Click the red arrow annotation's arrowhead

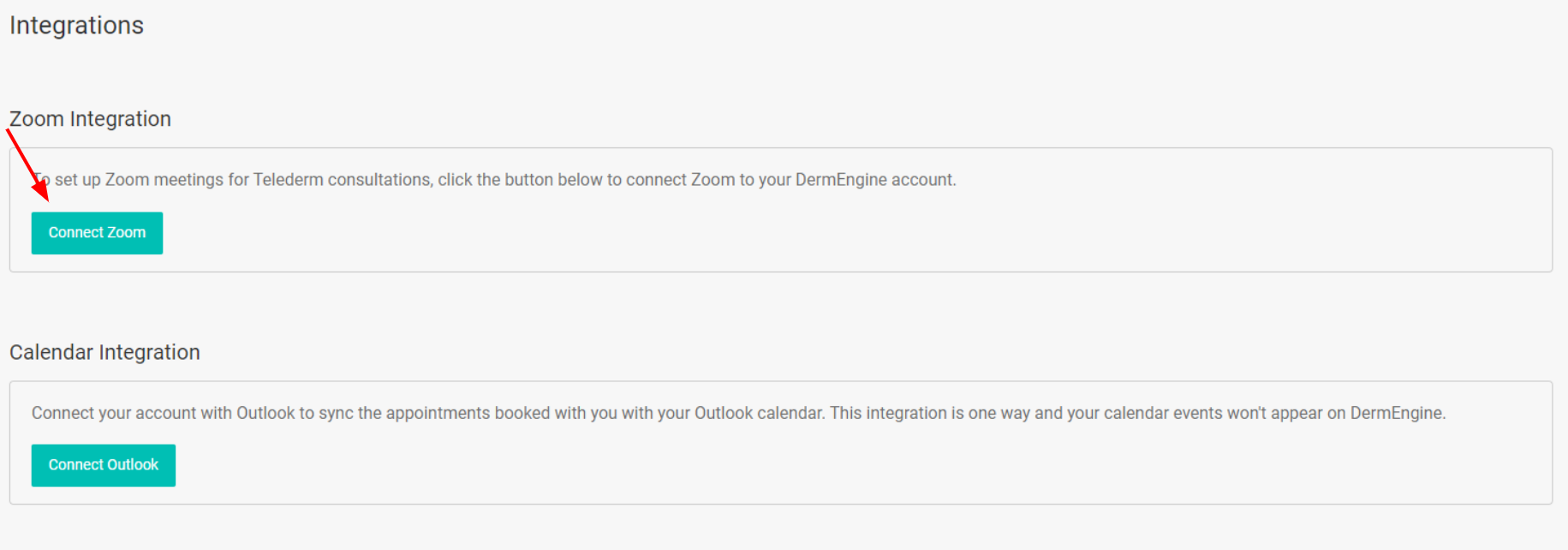(x=41, y=189)
